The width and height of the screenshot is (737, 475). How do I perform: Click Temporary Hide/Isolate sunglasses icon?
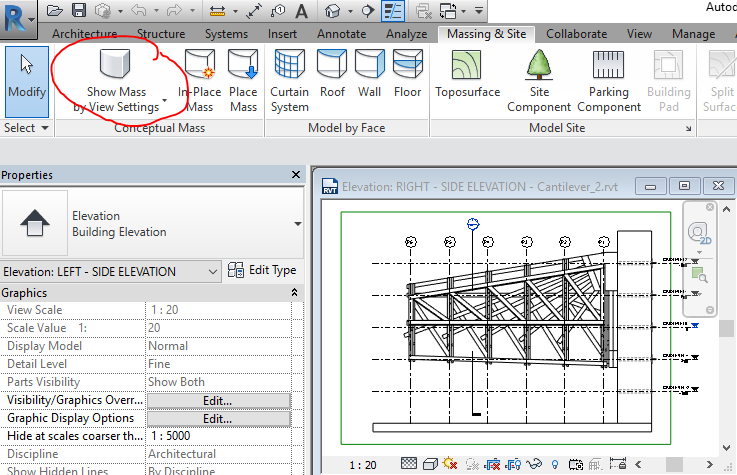534,464
